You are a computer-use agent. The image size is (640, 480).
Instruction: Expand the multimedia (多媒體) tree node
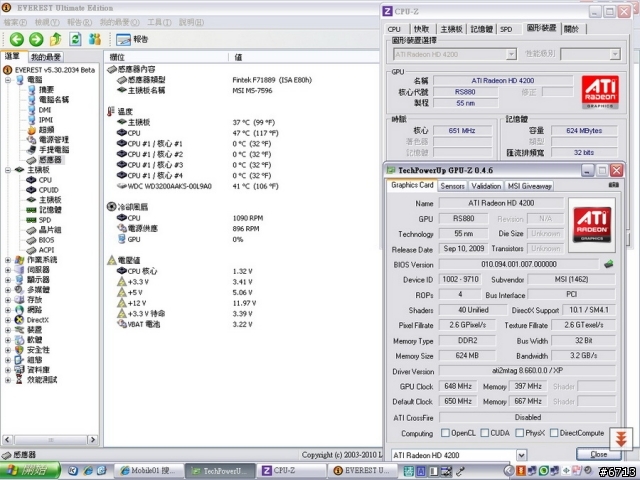pos(8,290)
